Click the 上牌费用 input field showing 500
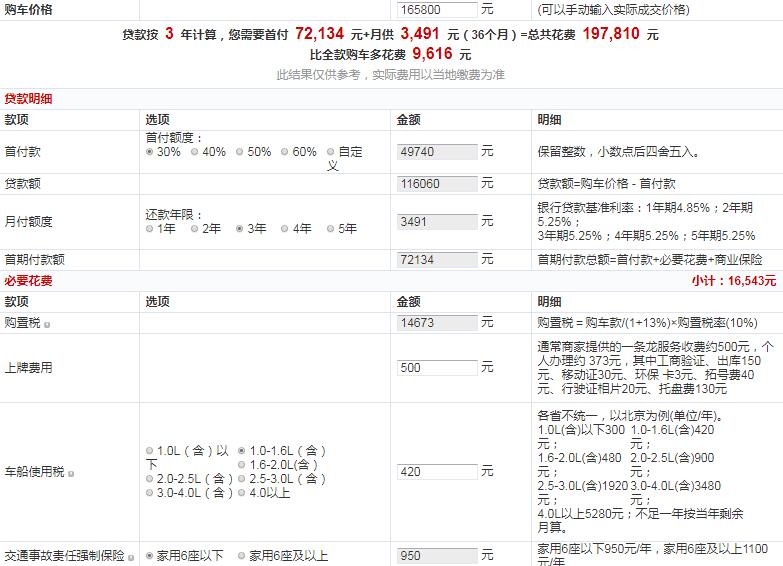783x566 pixels. [x=437, y=368]
